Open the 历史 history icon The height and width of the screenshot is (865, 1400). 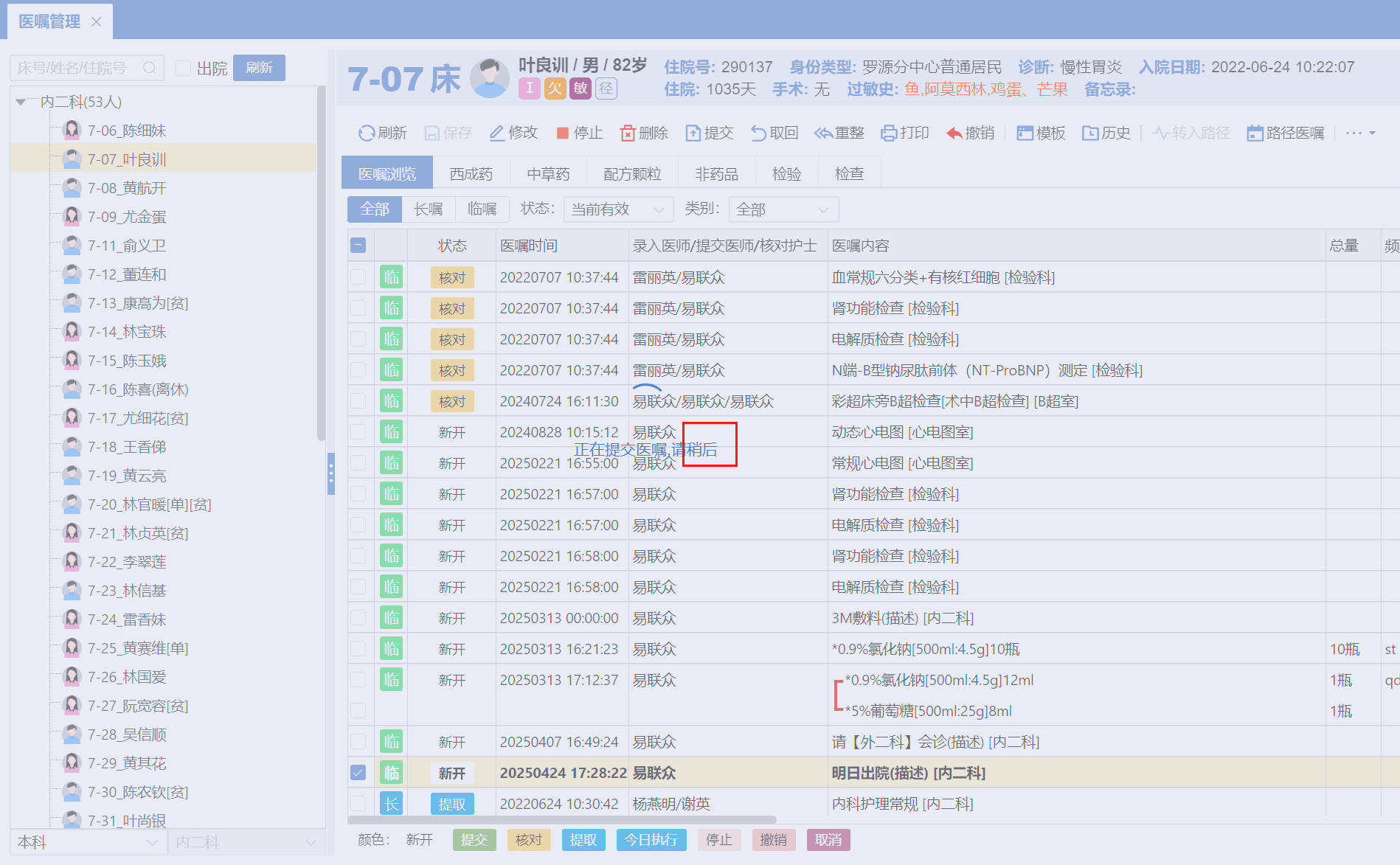pos(1090,133)
